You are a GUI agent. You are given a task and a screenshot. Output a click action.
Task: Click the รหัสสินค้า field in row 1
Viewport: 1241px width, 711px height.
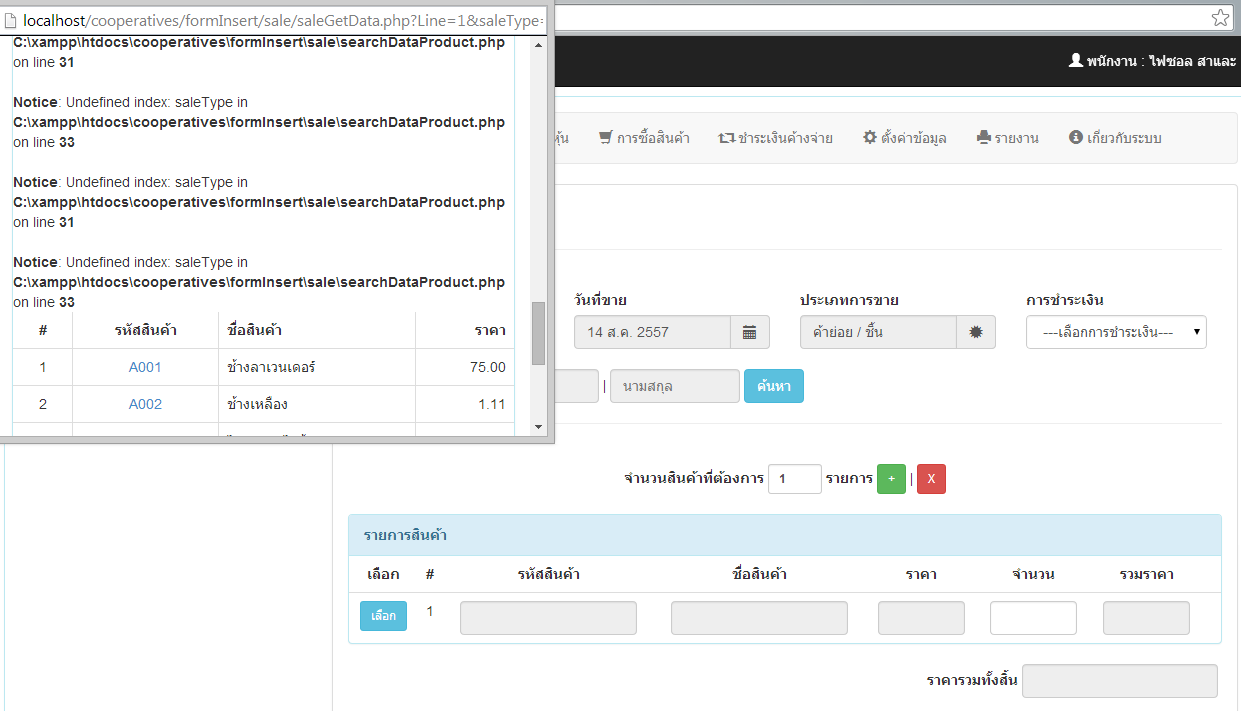548,618
